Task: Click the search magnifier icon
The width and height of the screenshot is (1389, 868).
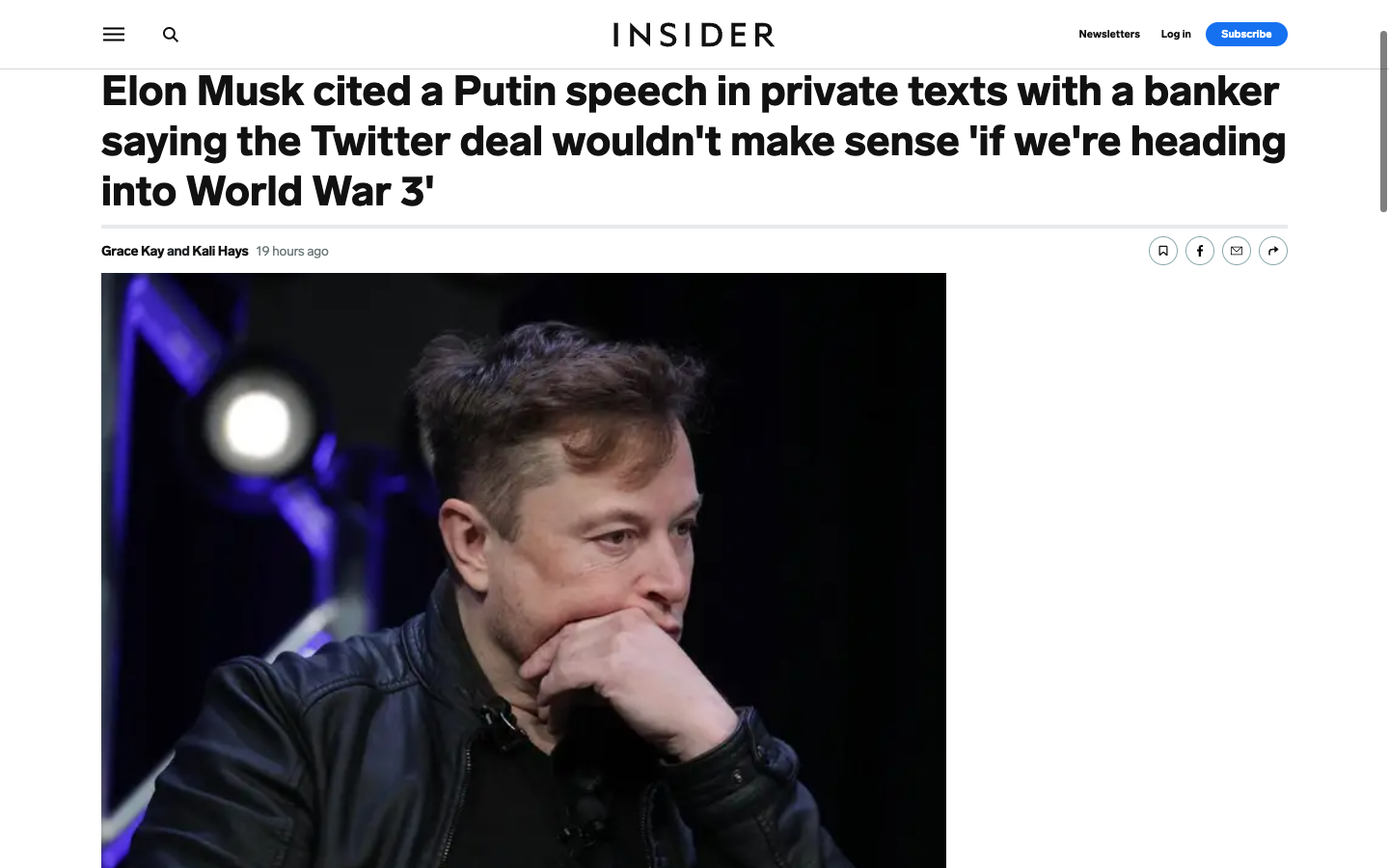Action: [171, 35]
